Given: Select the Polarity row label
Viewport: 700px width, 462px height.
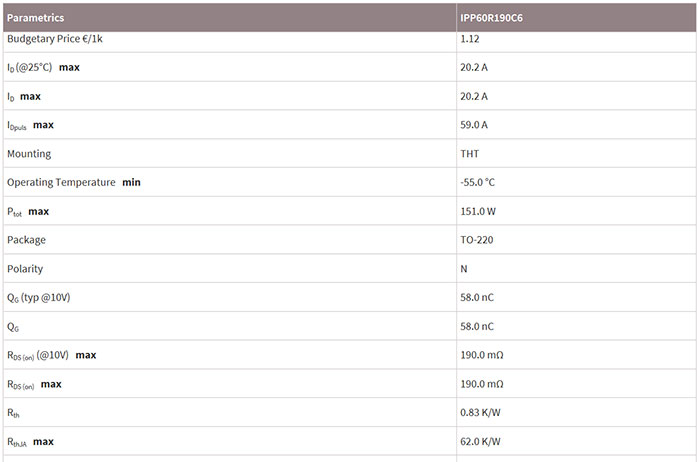Looking at the screenshot, I should tap(25, 269).
